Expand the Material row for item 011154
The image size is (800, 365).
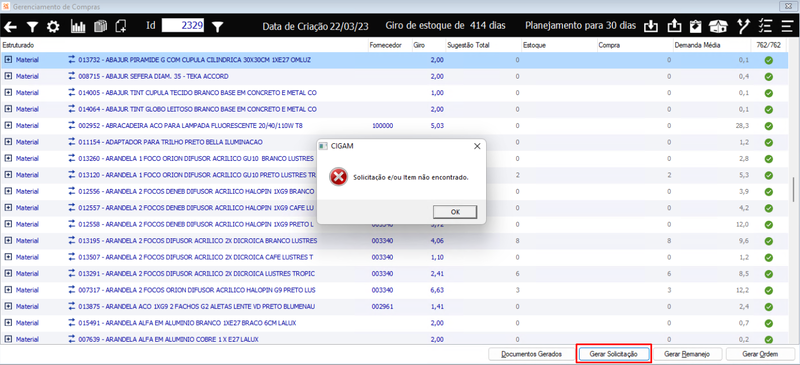coord(8,141)
